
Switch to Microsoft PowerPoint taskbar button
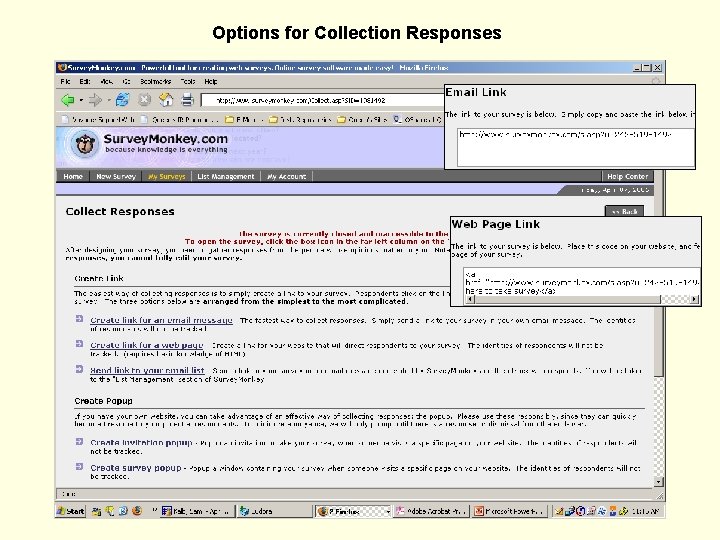point(510,511)
